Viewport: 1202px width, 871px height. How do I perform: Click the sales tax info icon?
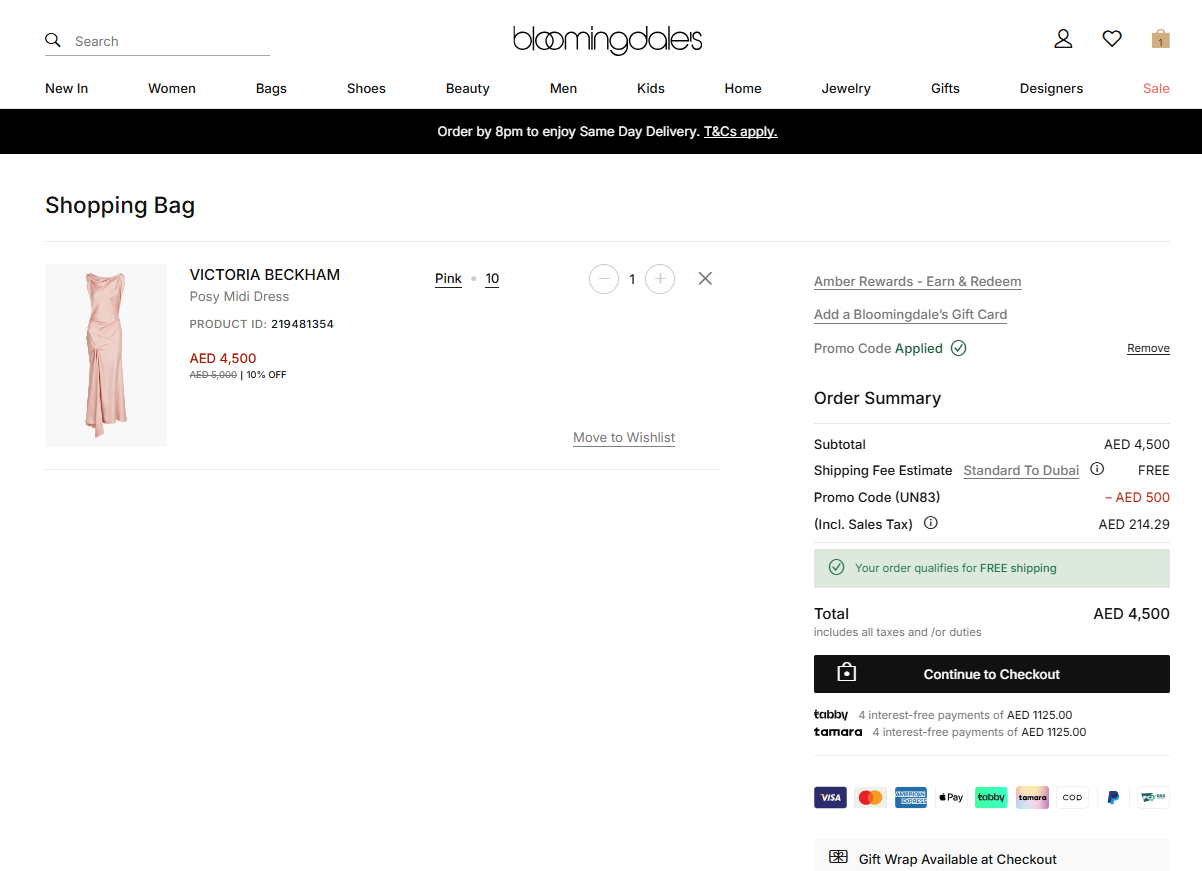[930, 523]
